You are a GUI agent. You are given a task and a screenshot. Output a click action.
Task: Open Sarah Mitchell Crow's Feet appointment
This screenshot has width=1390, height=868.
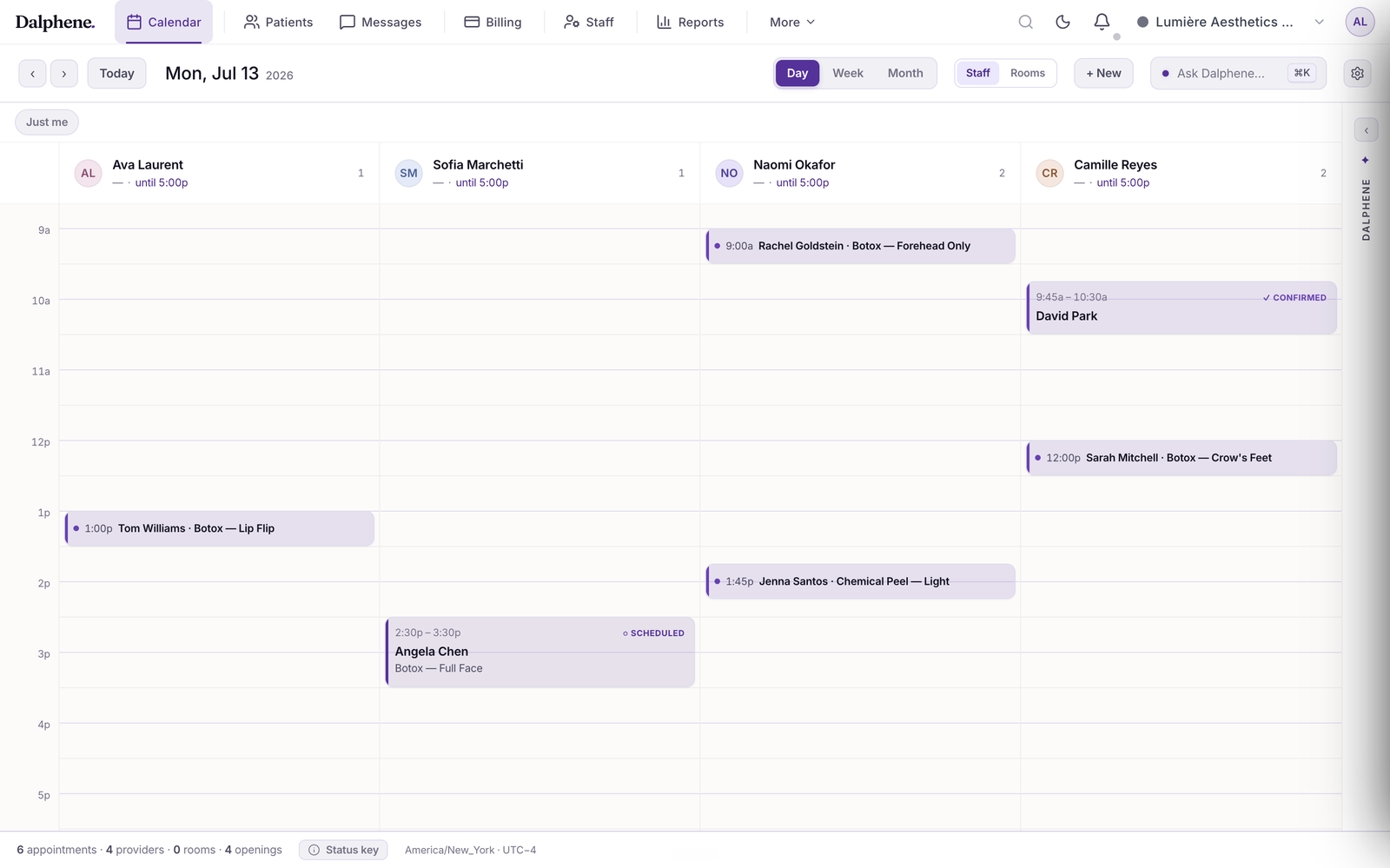coord(1181,458)
